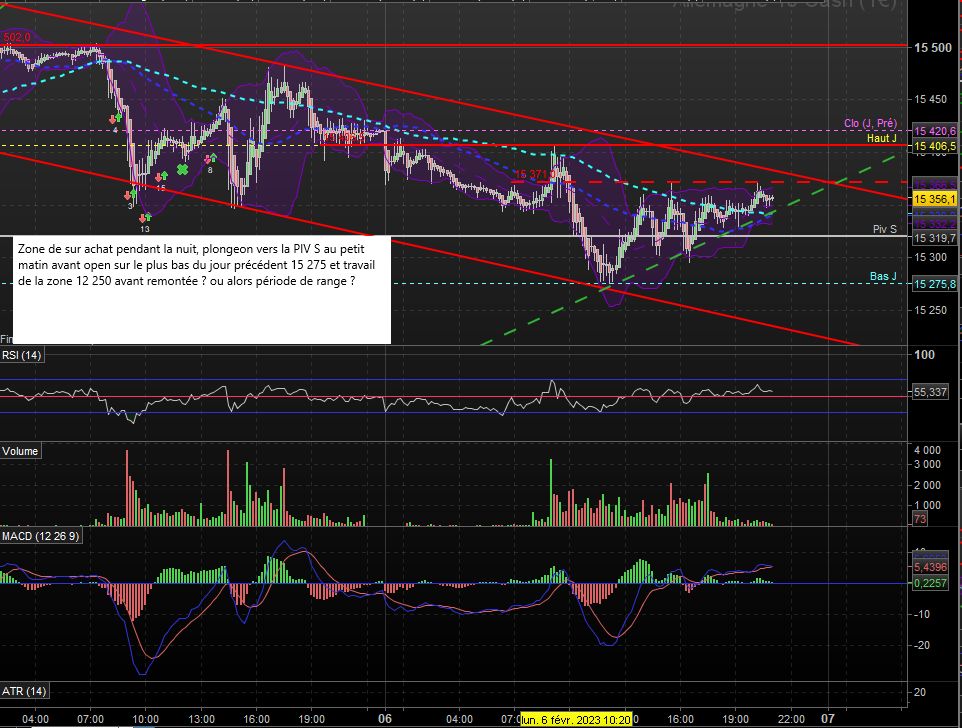Click the Piv S price label 15 319,7
Screen dimensions: 962x728
click(x=935, y=239)
